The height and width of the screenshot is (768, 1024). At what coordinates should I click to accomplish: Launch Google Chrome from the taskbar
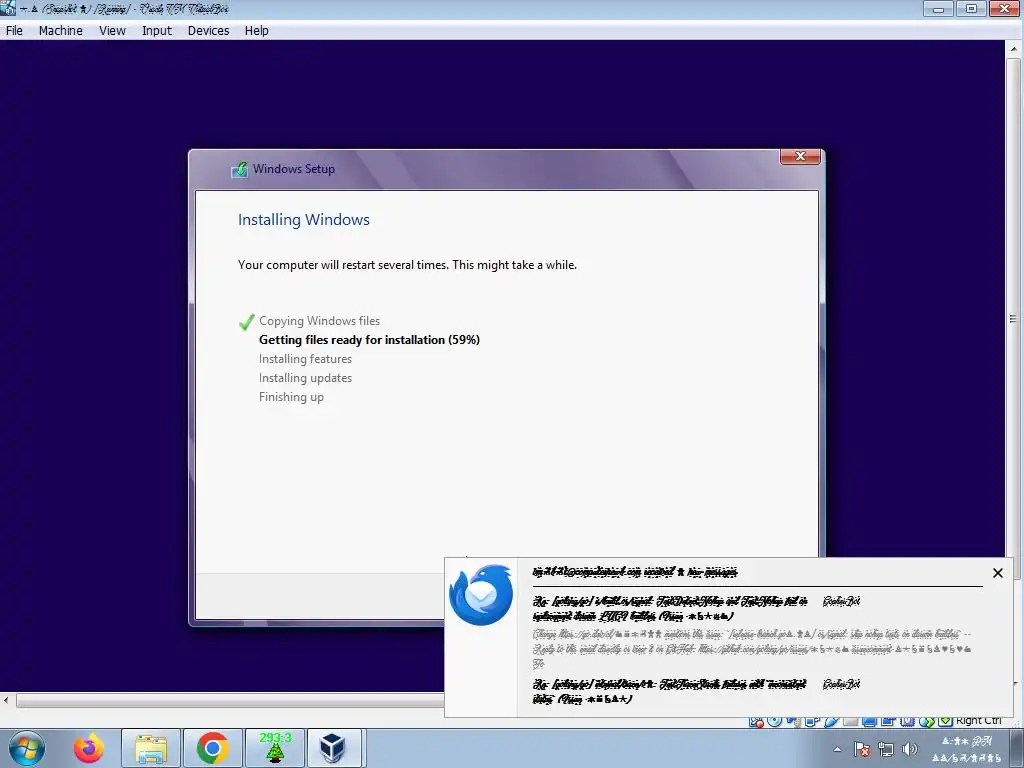(x=213, y=748)
